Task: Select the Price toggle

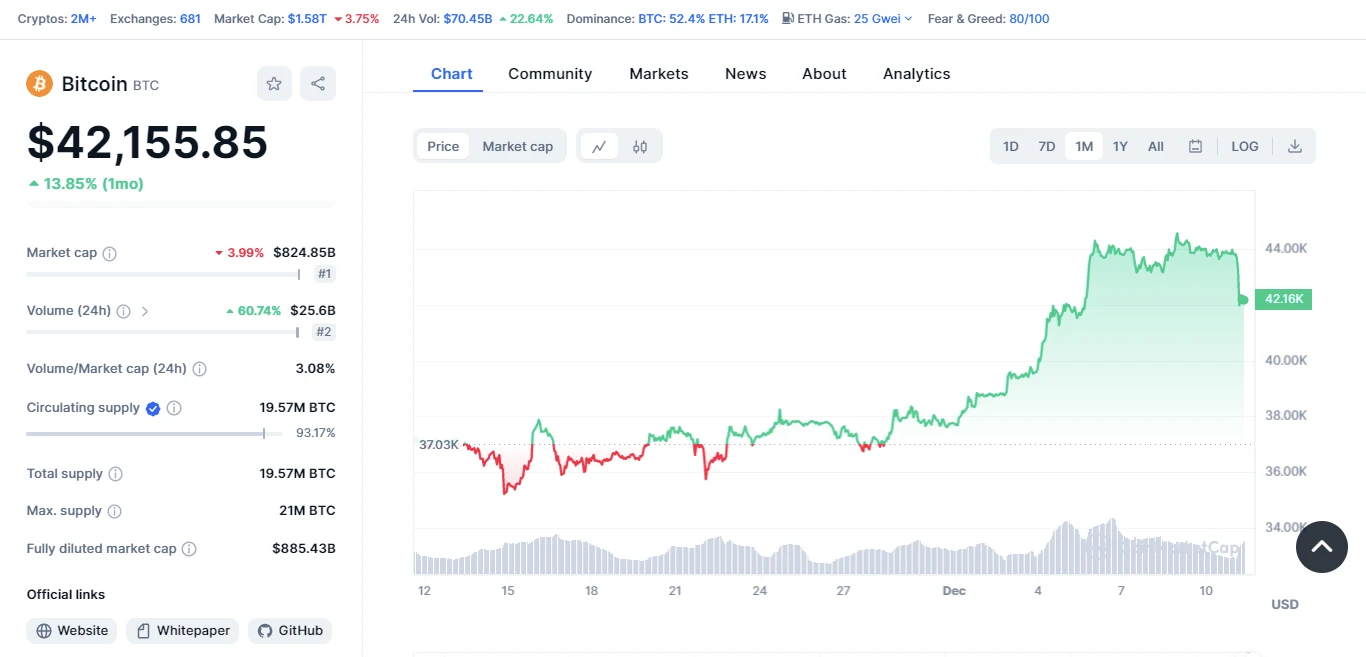Action: tap(443, 146)
